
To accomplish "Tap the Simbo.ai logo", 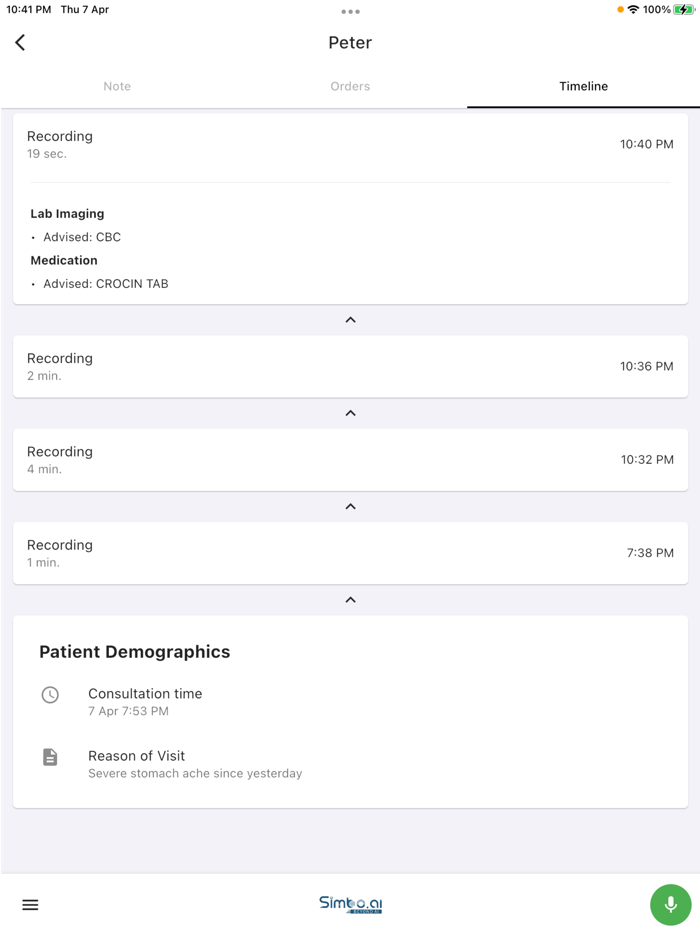I will [x=350, y=904].
